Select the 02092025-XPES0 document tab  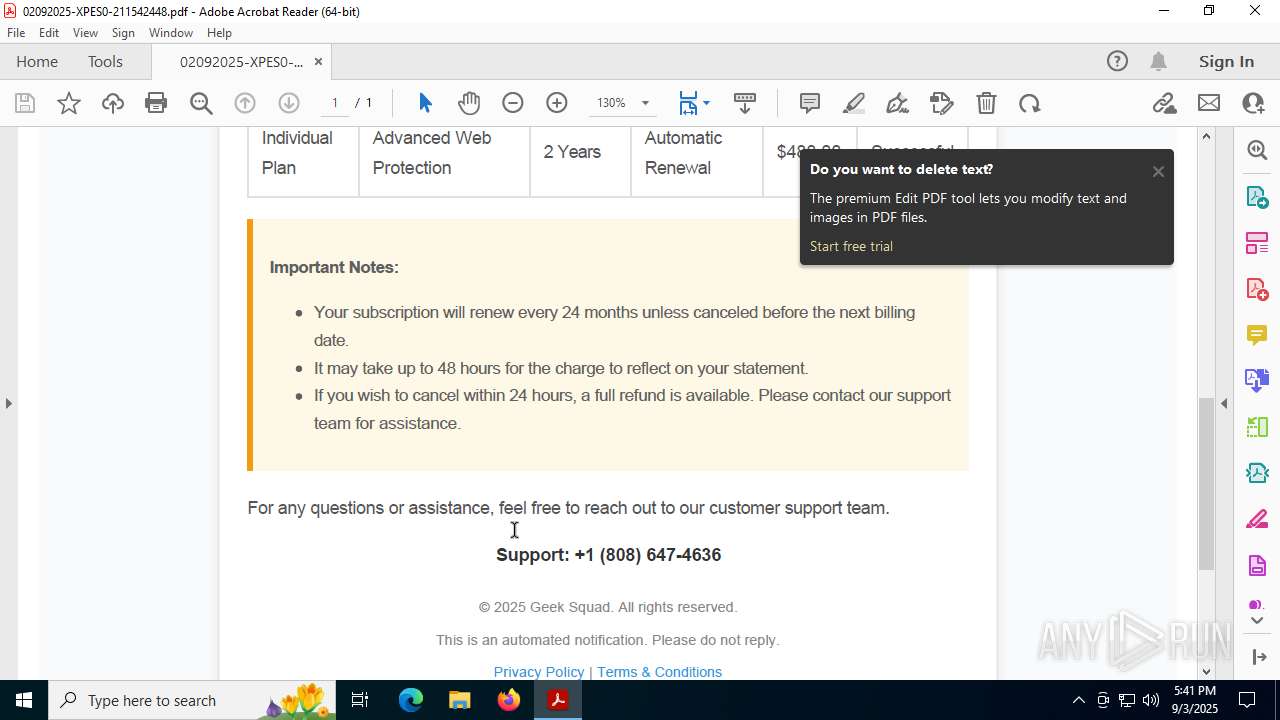pos(241,61)
